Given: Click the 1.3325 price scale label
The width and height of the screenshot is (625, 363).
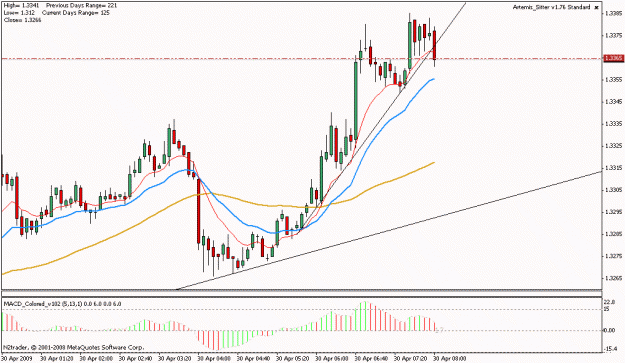Looking at the screenshot, I should (x=613, y=146).
